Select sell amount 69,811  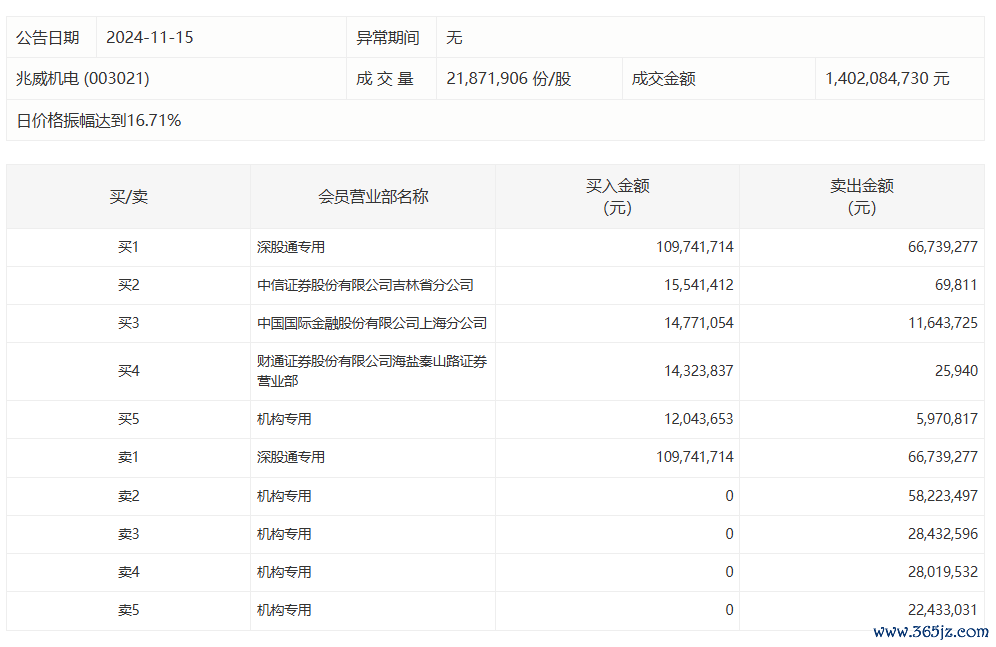pos(956,285)
